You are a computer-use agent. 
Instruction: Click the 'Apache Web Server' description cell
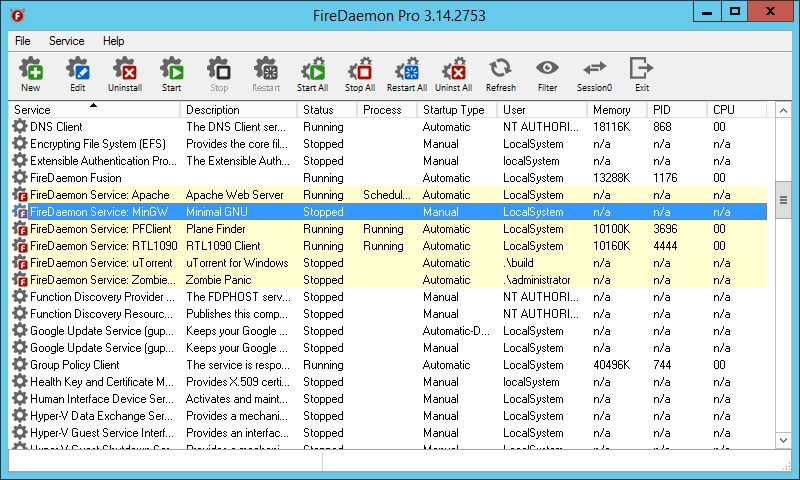pos(234,195)
